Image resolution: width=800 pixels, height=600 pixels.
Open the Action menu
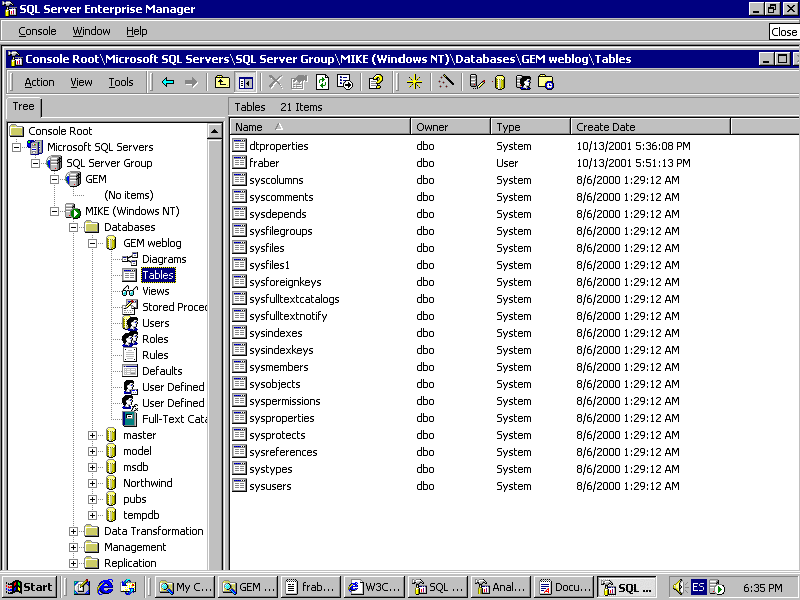(39, 82)
